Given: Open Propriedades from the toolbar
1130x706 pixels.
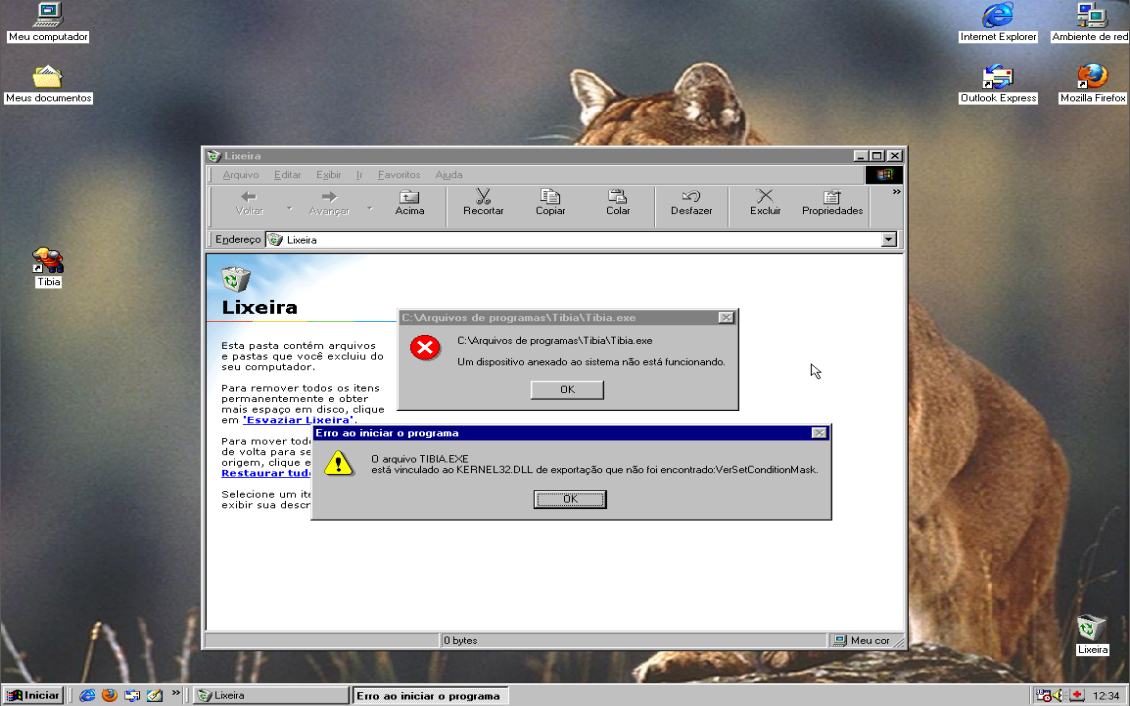Looking at the screenshot, I should [x=831, y=198].
